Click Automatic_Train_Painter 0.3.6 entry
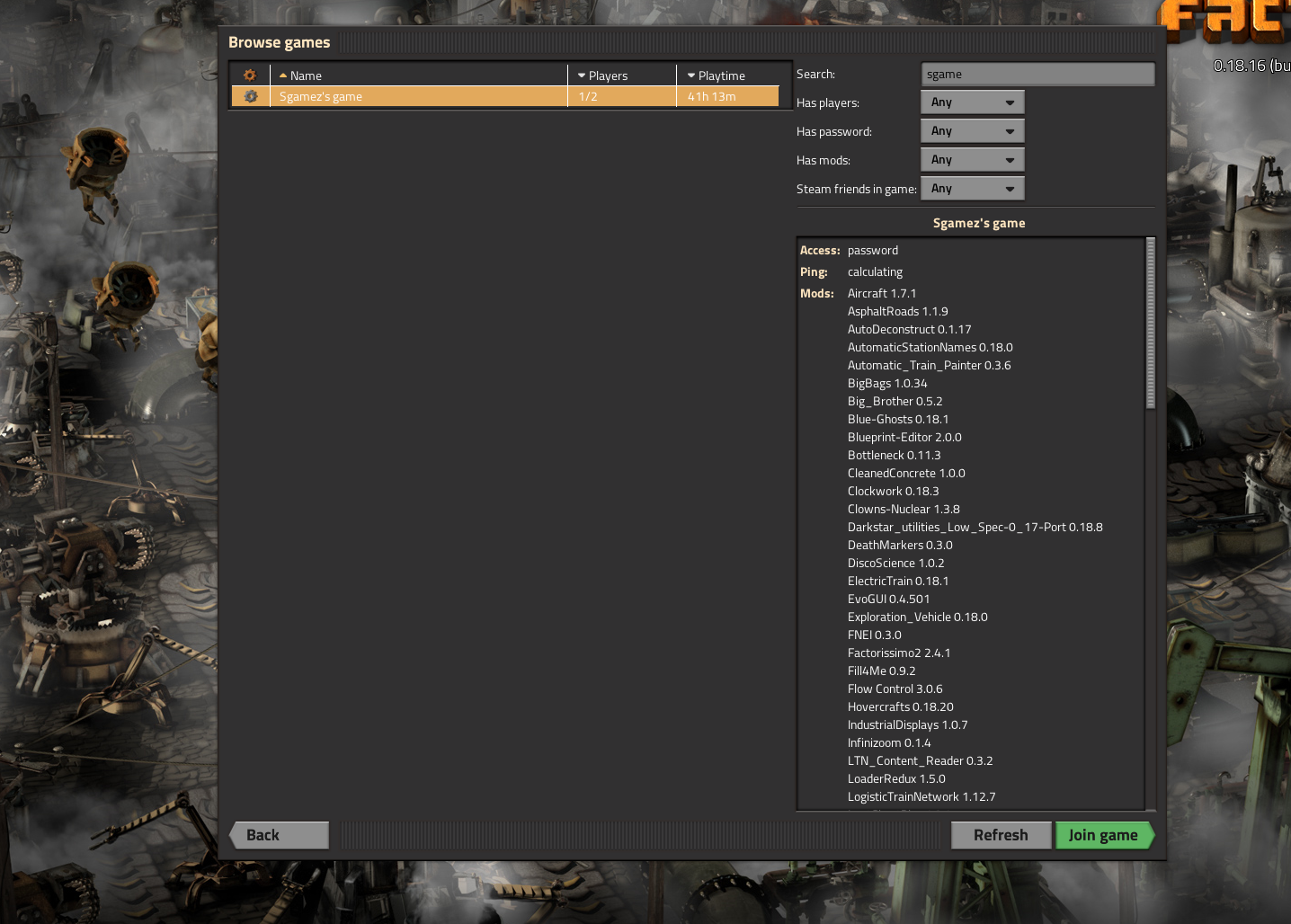 coord(929,365)
